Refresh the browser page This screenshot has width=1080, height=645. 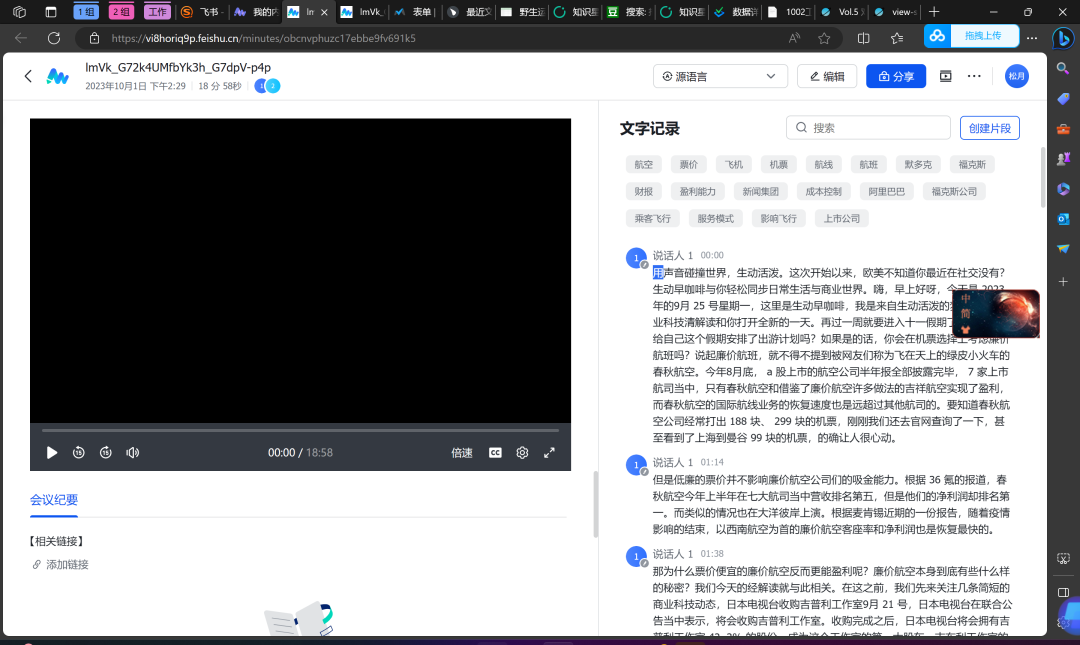(x=54, y=39)
